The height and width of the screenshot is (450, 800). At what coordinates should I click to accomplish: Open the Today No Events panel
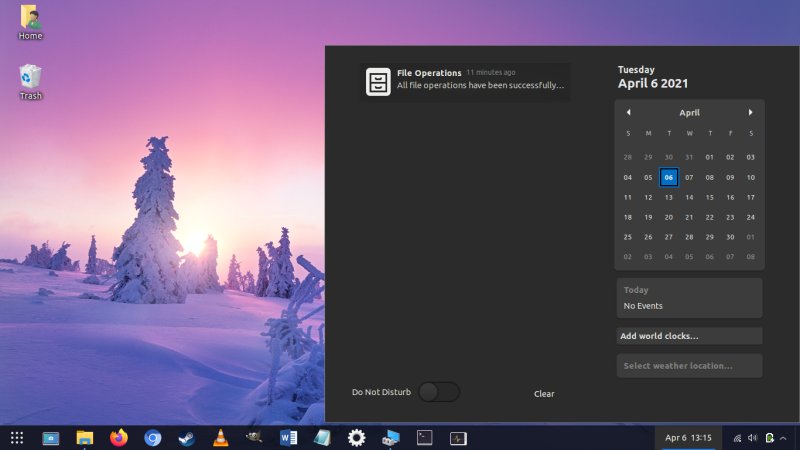point(689,298)
